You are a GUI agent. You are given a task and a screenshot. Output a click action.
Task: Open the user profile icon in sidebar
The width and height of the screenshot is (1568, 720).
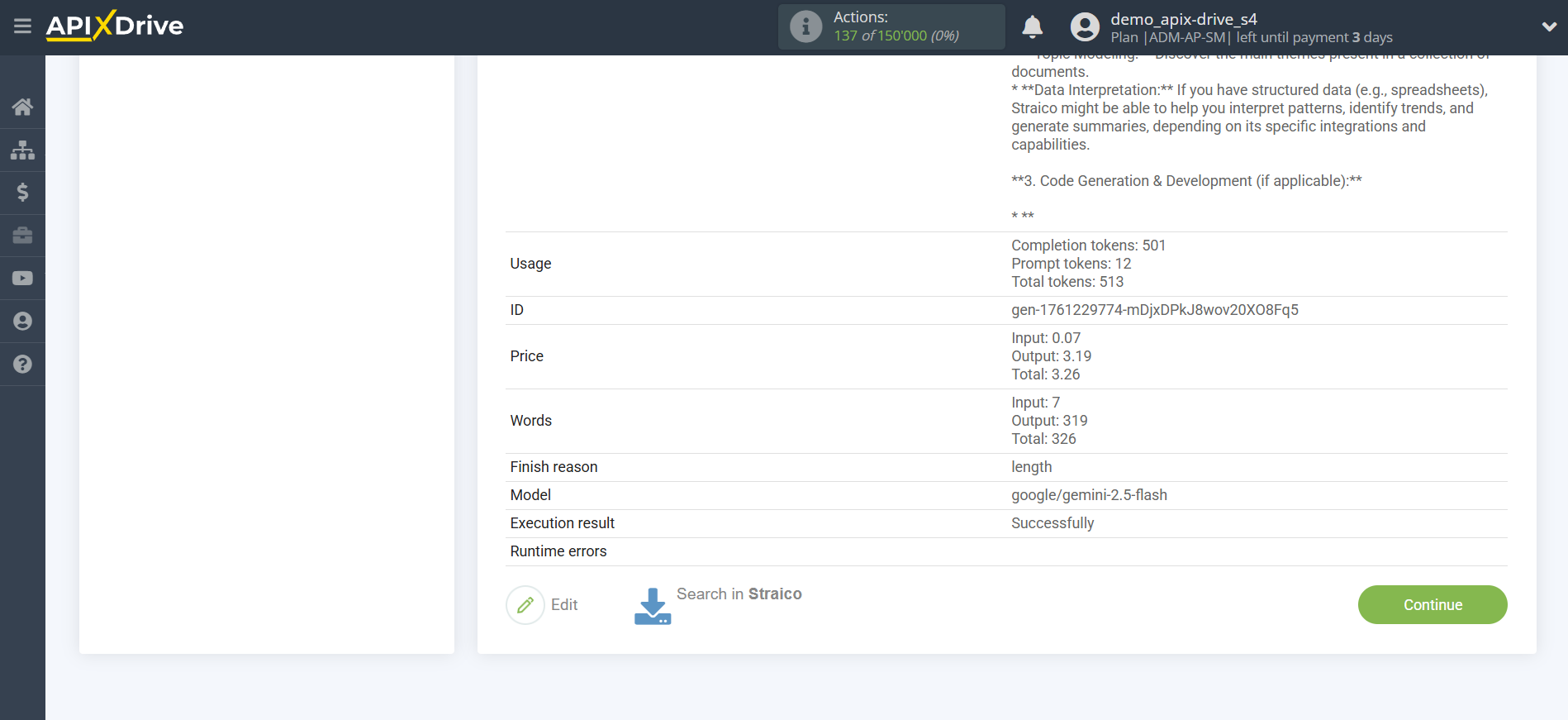[22, 322]
